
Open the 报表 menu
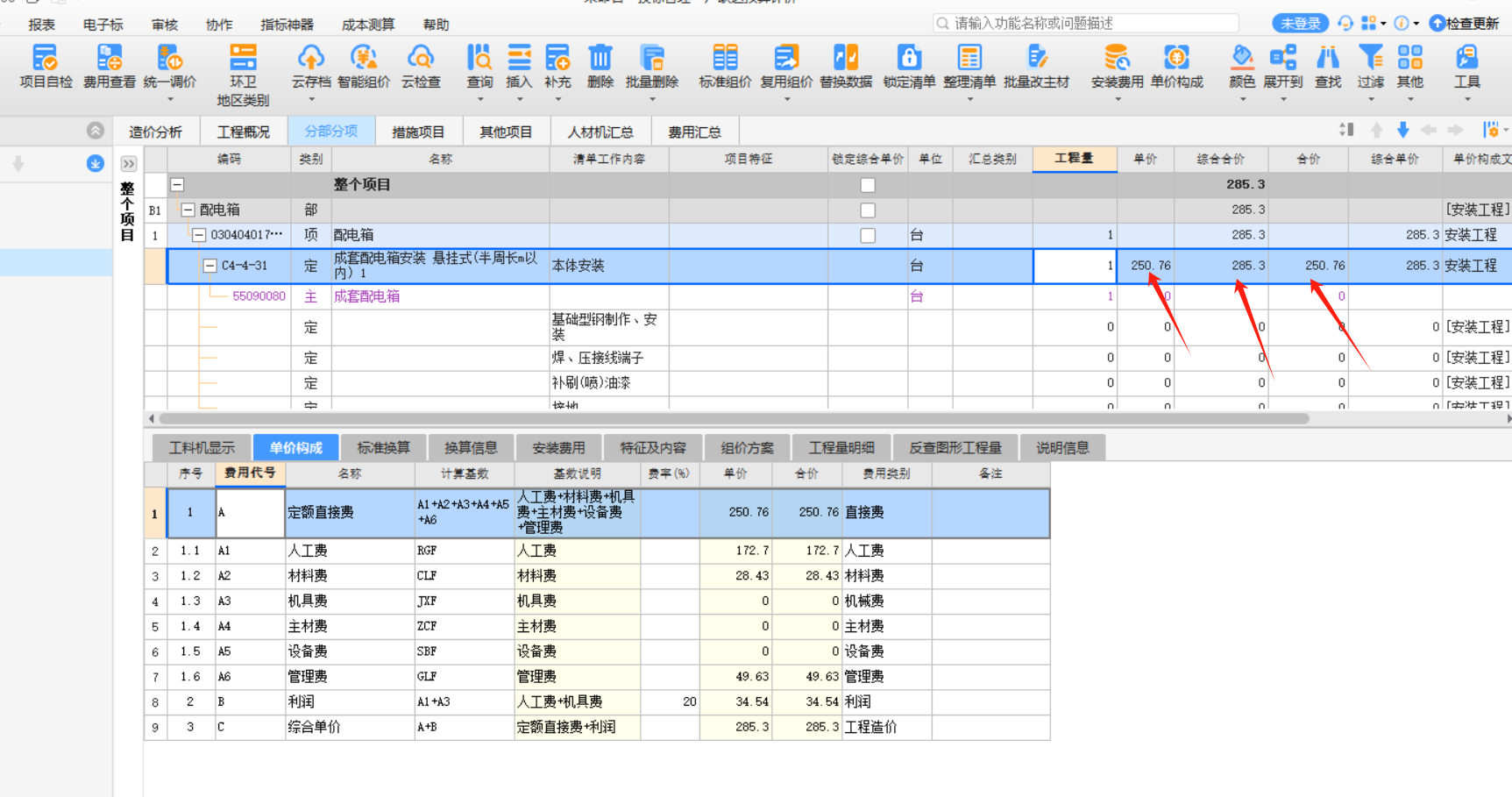(x=41, y=25)
